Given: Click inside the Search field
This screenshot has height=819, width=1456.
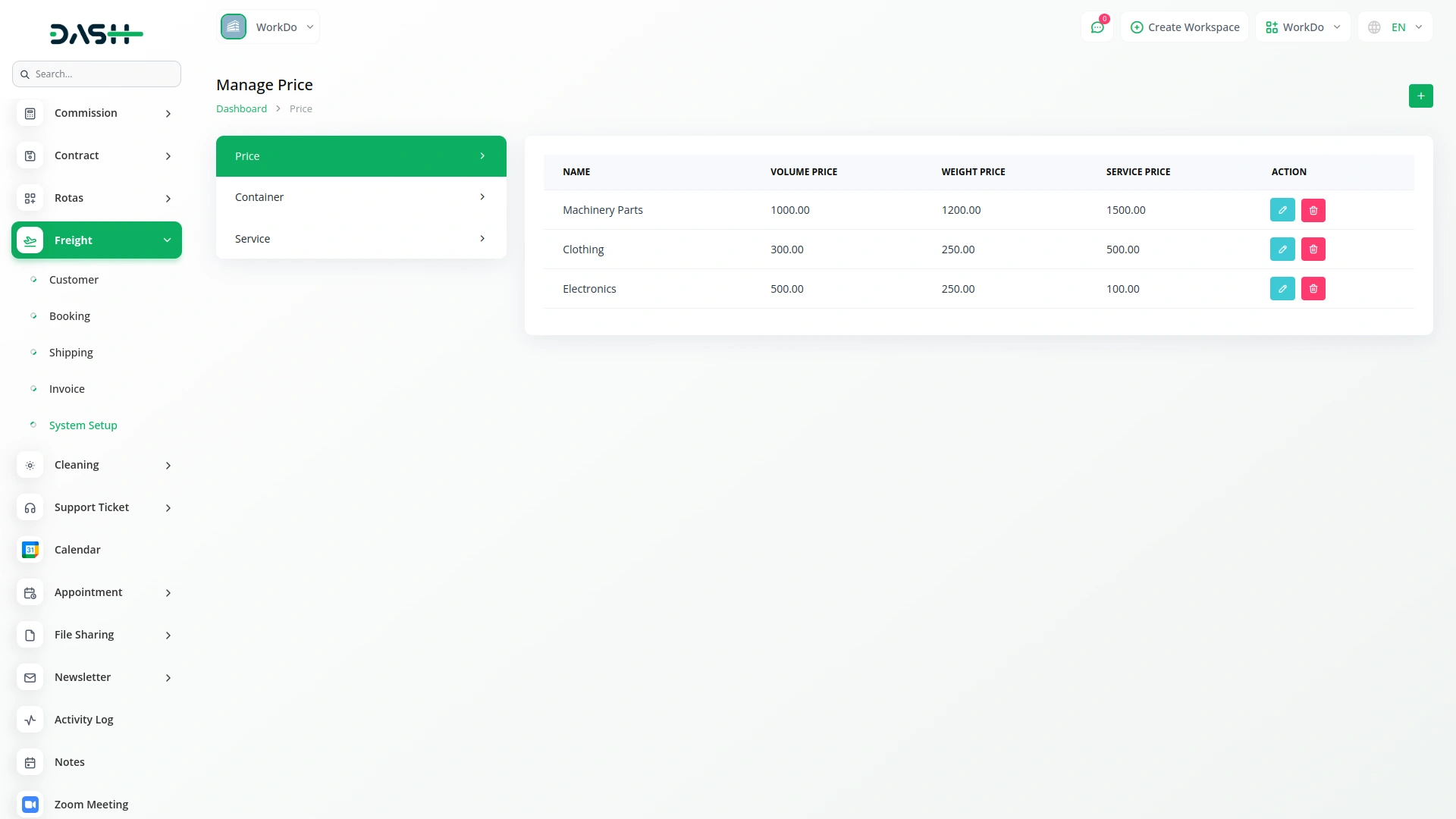Looking at the screenshot, I should point(96,74).
